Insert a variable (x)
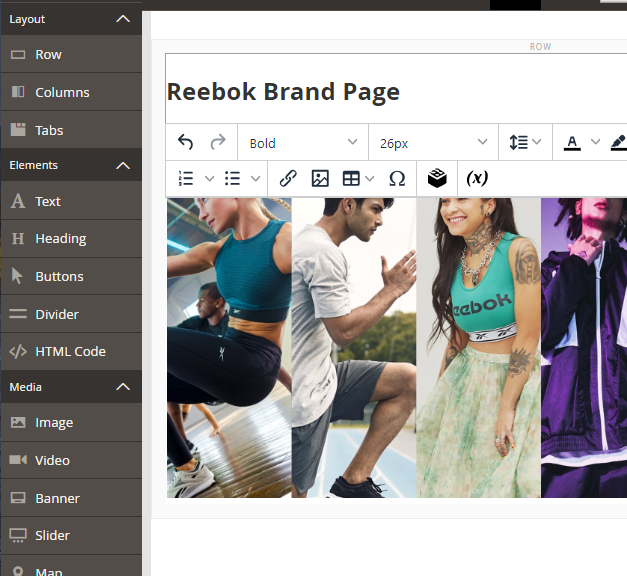This screenshot has height=576, width=627. 477,178
